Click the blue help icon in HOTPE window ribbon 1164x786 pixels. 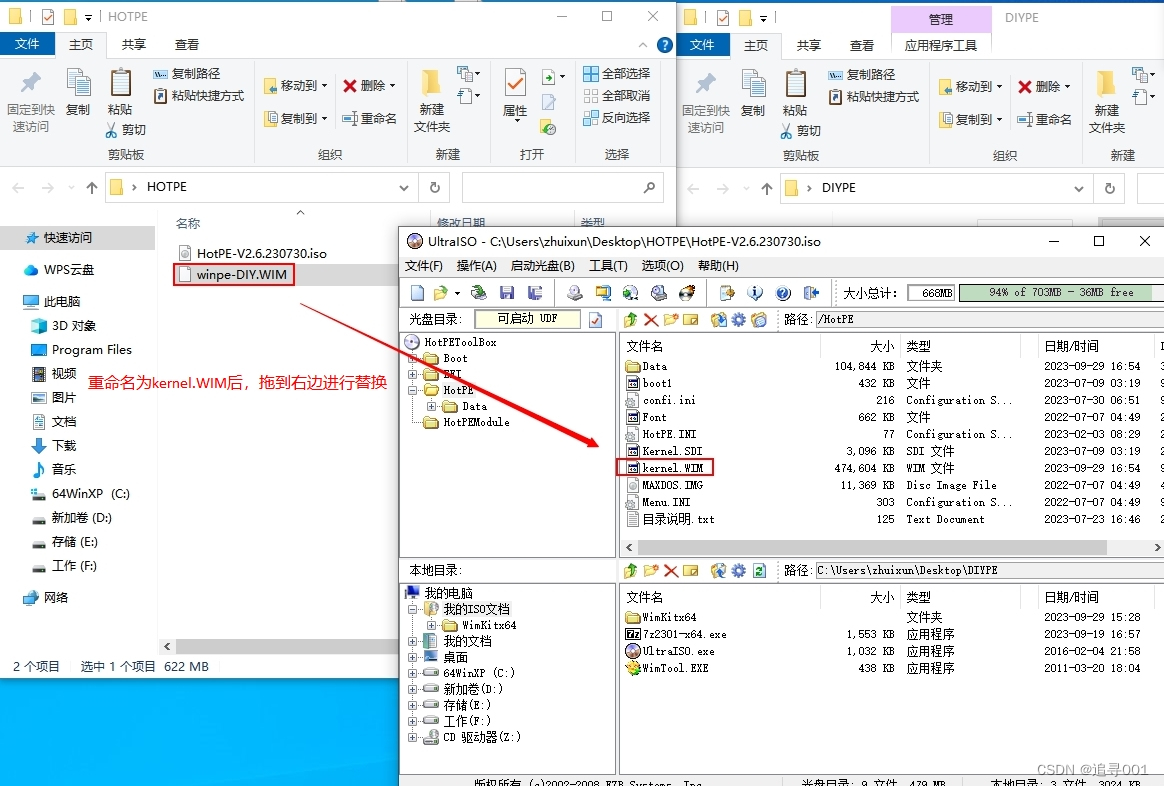point(664,45)
